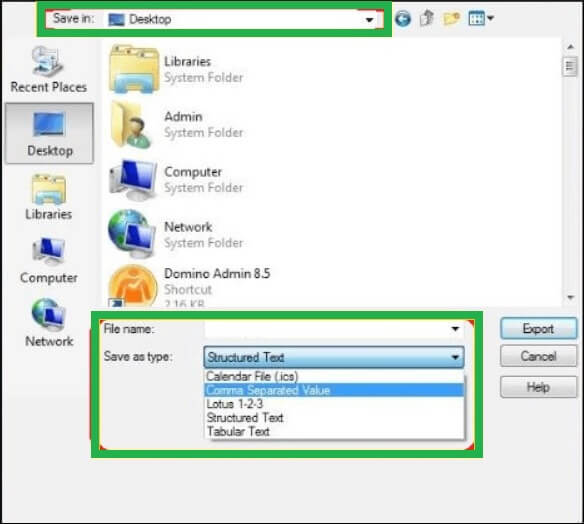Image resolution: width=584 pixels, height=524 pixels.
Task: Go up one folder level icon
Action: (427, 18)
